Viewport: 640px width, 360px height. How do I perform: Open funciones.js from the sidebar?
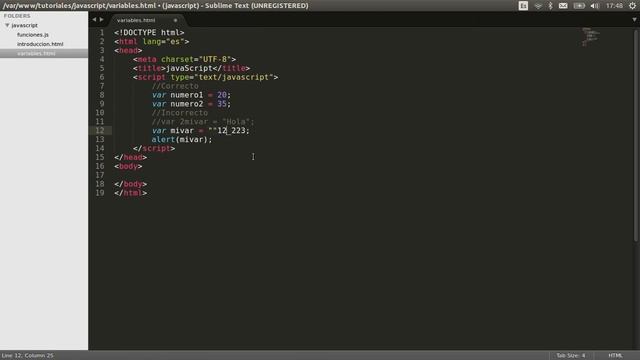point(33,35)
